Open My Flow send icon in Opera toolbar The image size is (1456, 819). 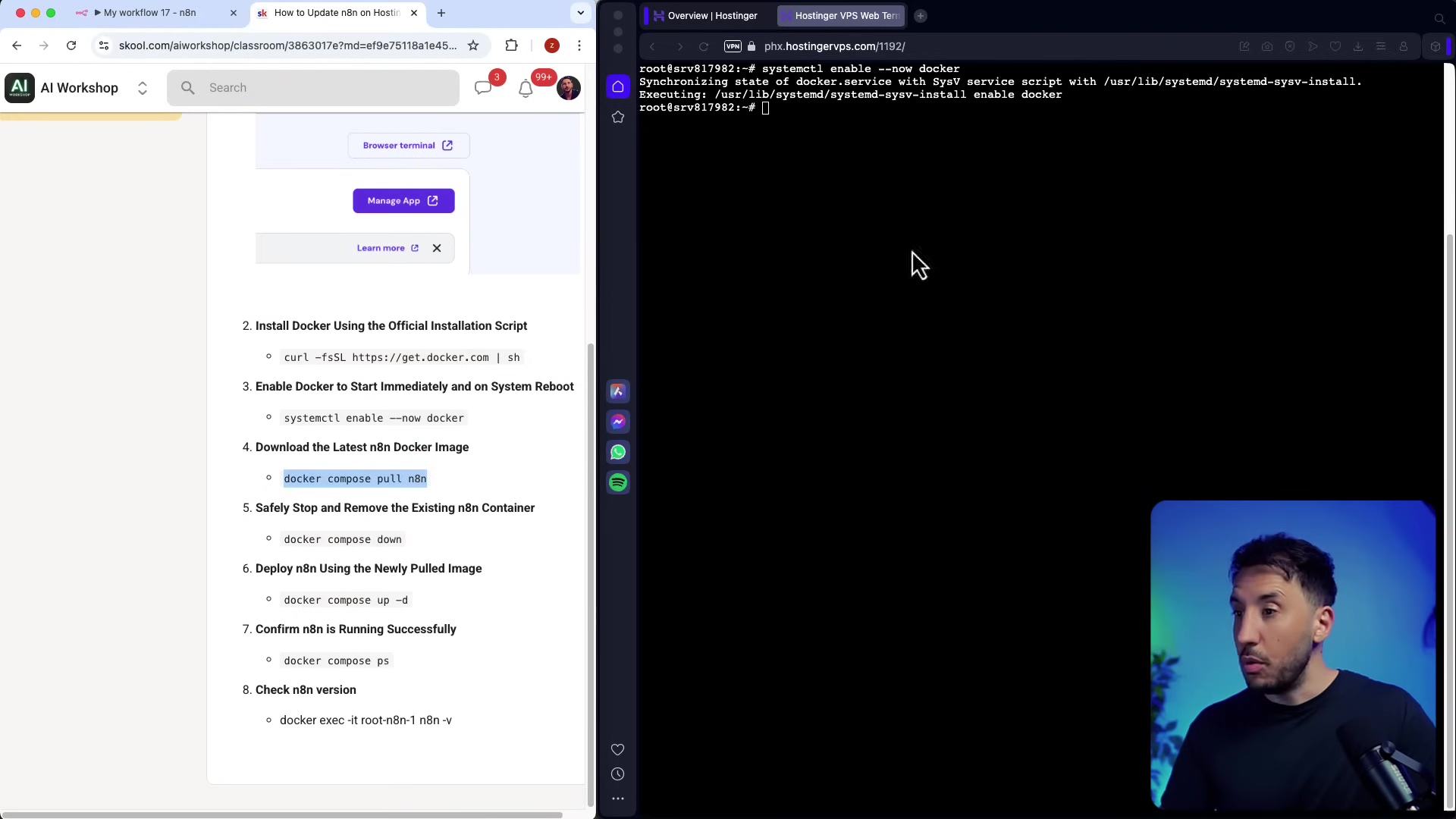(1313, 46)
